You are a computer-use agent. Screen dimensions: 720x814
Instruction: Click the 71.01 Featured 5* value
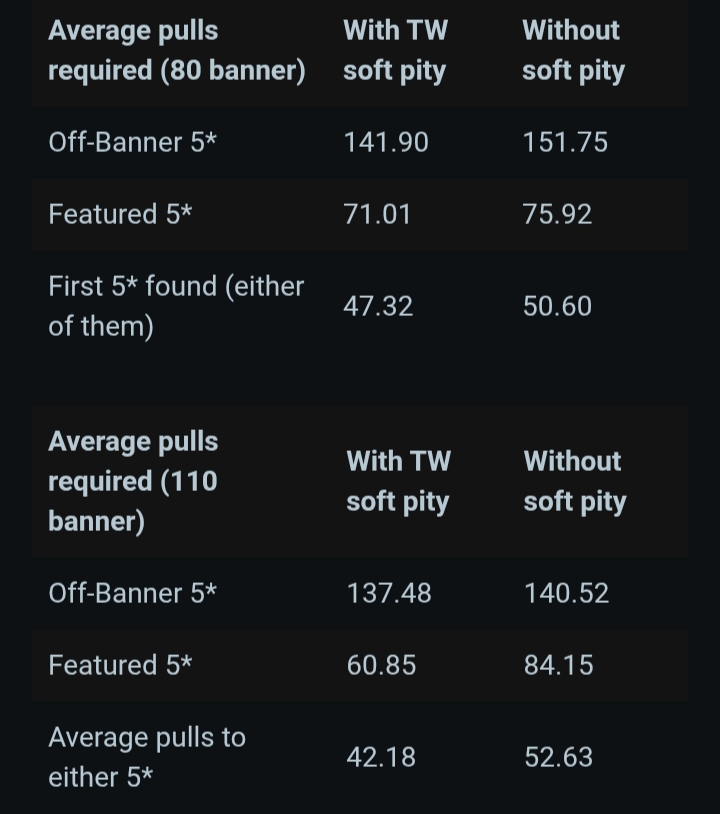[x=377, y=214]
